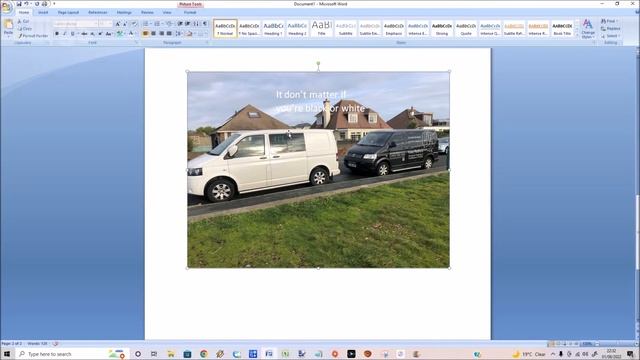This screenshot has height=360, width=640.
Task: Undo the last action
Action: coord(27,4)
